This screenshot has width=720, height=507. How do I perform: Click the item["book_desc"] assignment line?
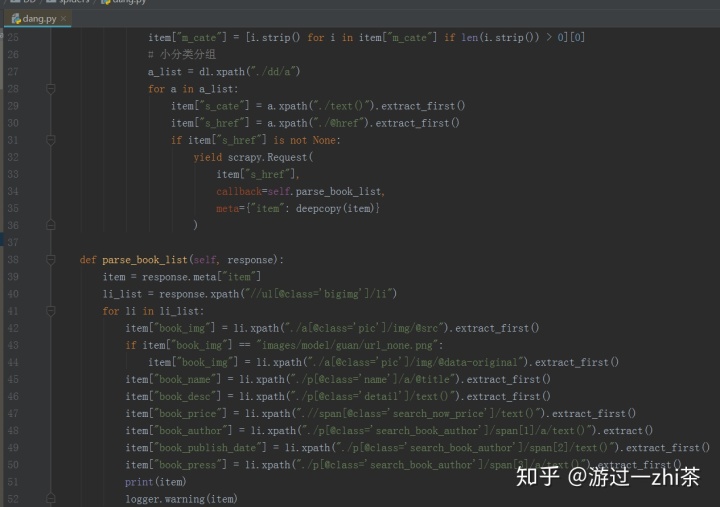(x=338, y=396)
